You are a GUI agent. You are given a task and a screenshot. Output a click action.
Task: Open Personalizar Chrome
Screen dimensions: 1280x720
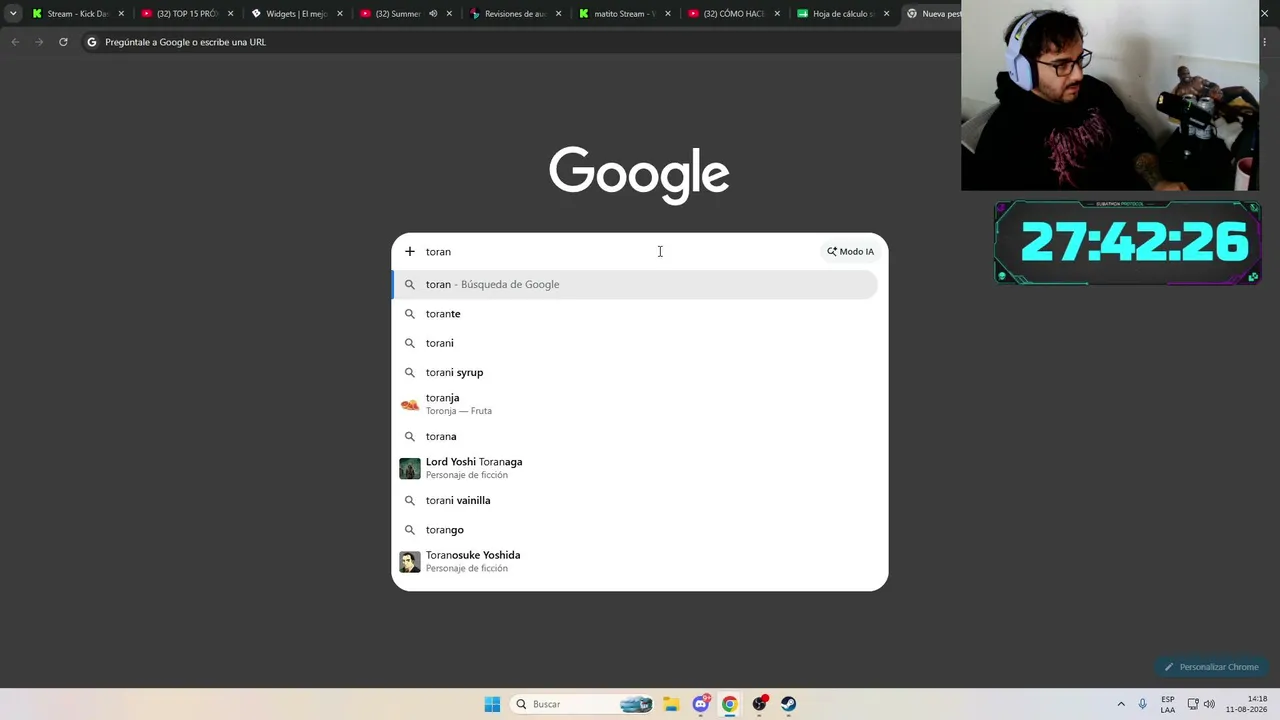coord(1211,667)
